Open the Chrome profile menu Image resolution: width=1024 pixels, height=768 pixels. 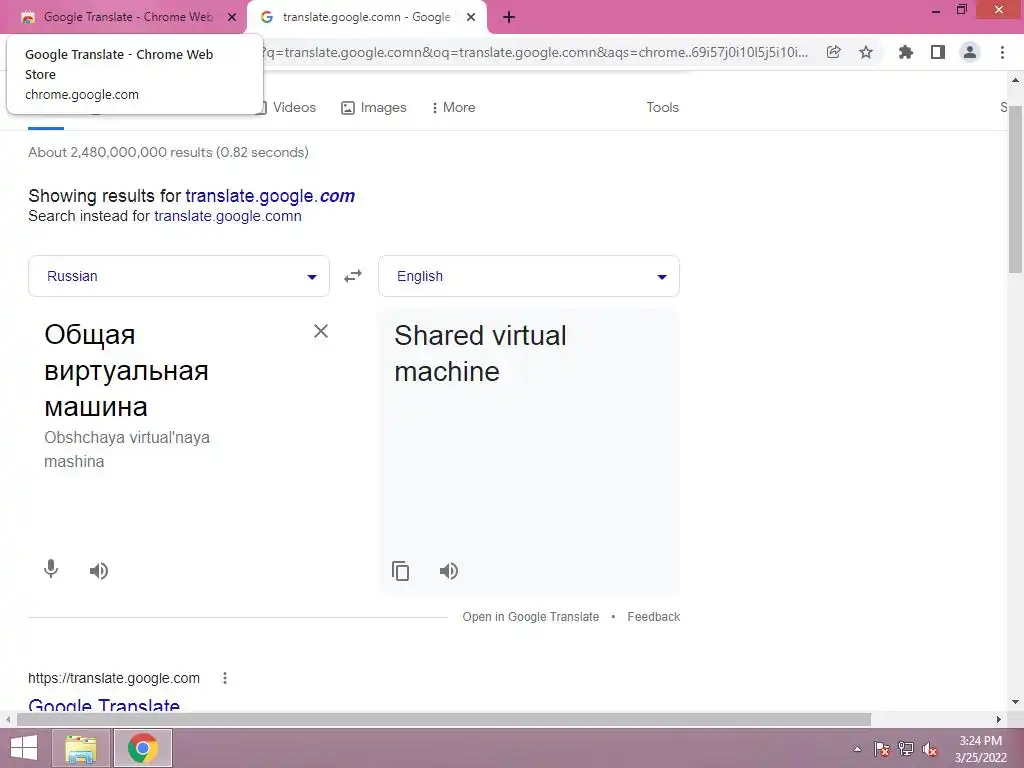970,52
